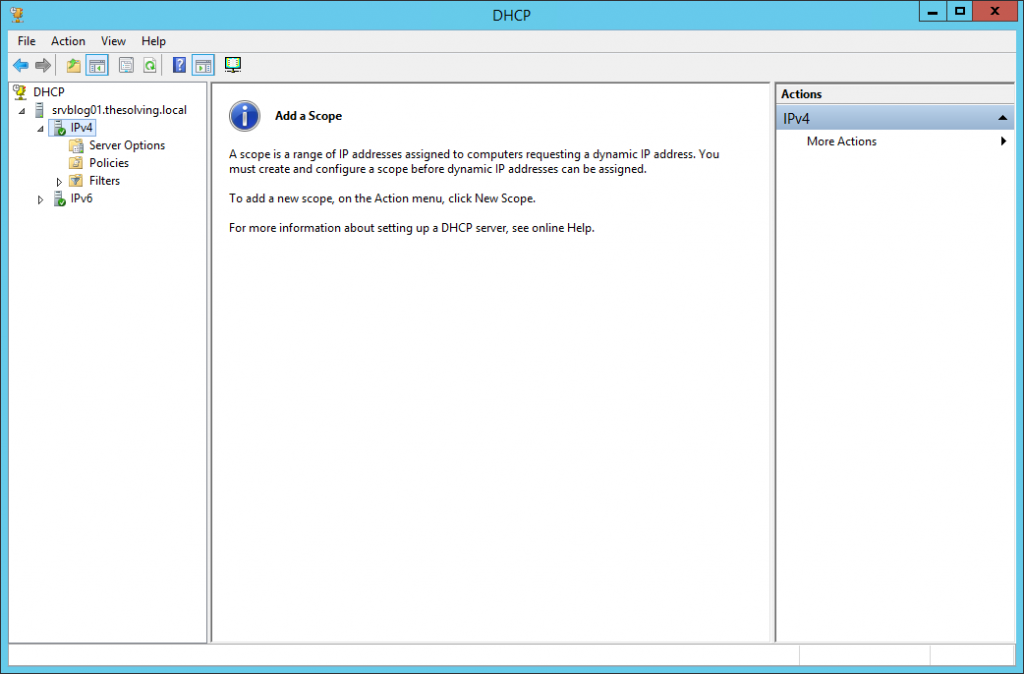The width and height of the screenshot is (1024, 674).
Task: Expand the Filters tree node
Action: [x=57, y=180]
